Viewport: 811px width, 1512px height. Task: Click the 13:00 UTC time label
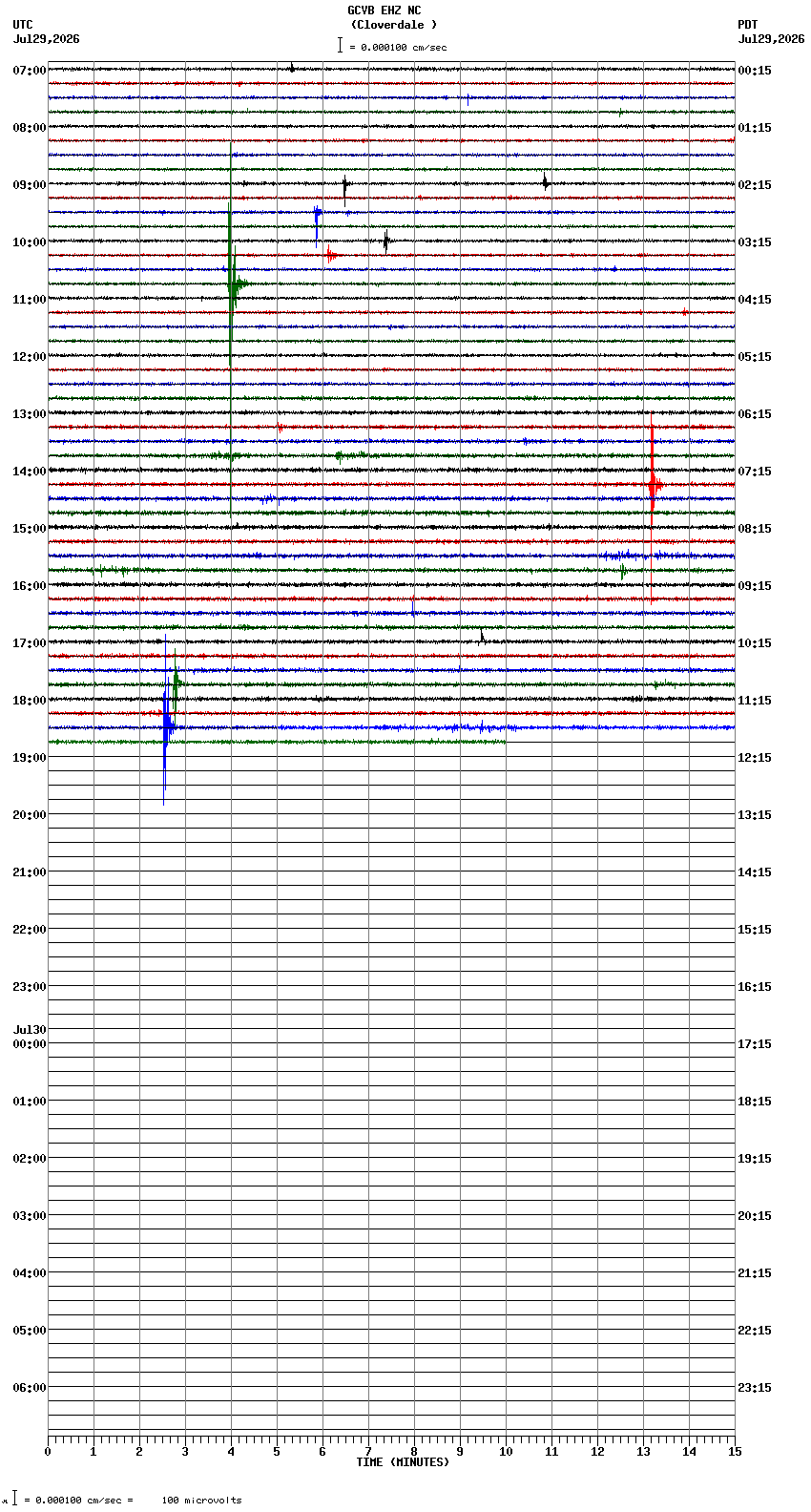click(30, 414)
